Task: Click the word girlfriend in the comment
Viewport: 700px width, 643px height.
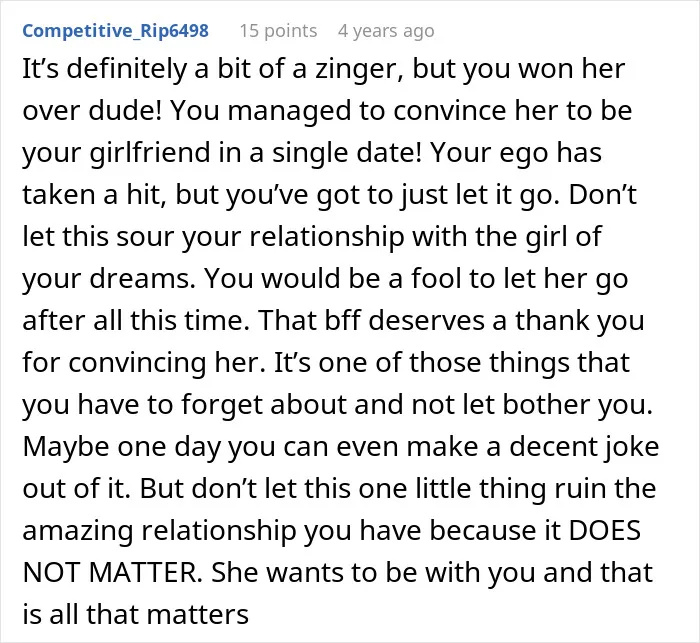Action: (x=150, y=152)
